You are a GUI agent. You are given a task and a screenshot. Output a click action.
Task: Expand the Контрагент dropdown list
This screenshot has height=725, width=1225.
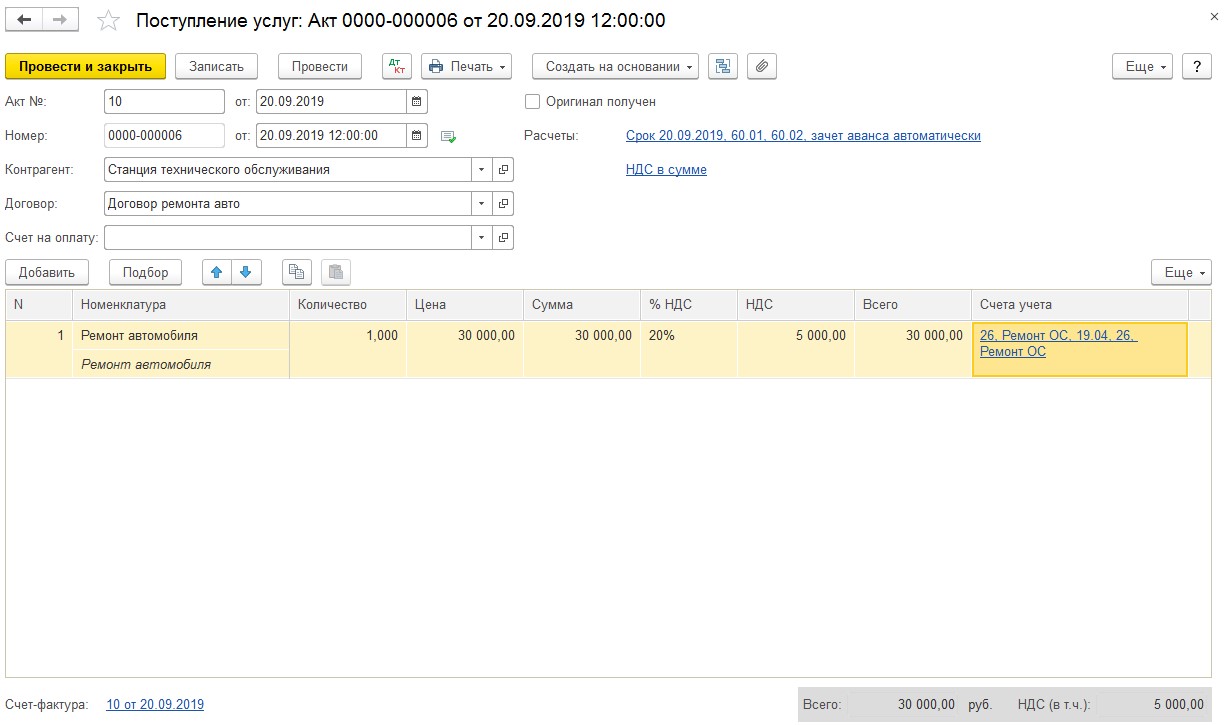[481, 170]
